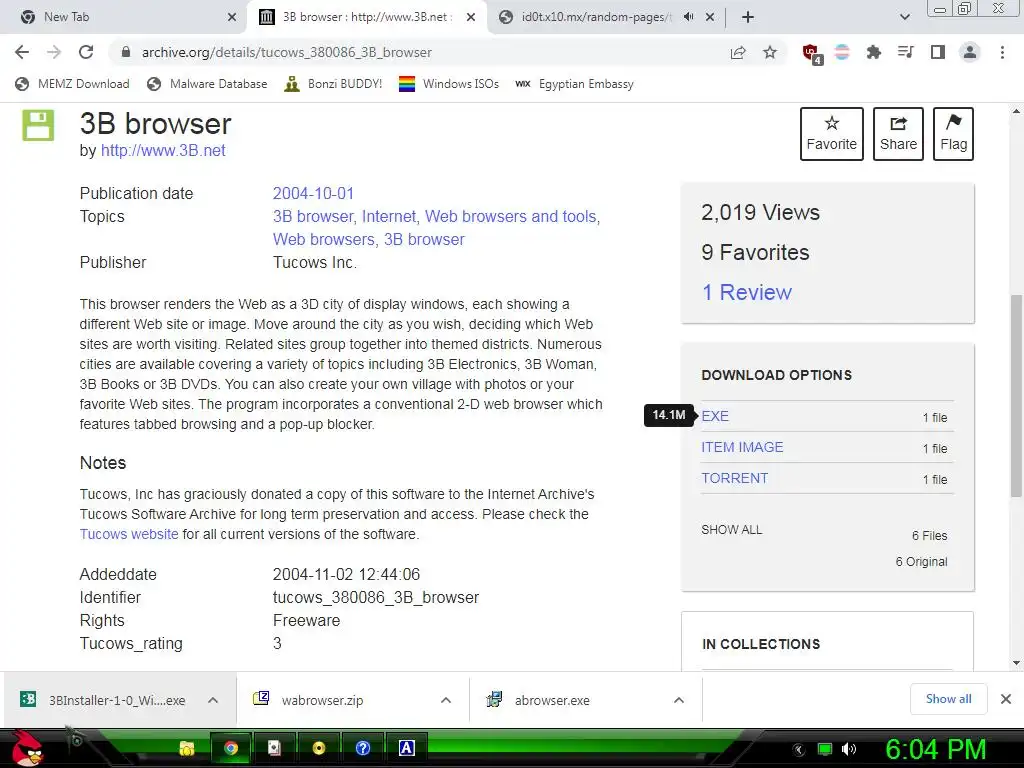
Task: Click the 2004-10-01 publication date link
Action: point(313,193)
